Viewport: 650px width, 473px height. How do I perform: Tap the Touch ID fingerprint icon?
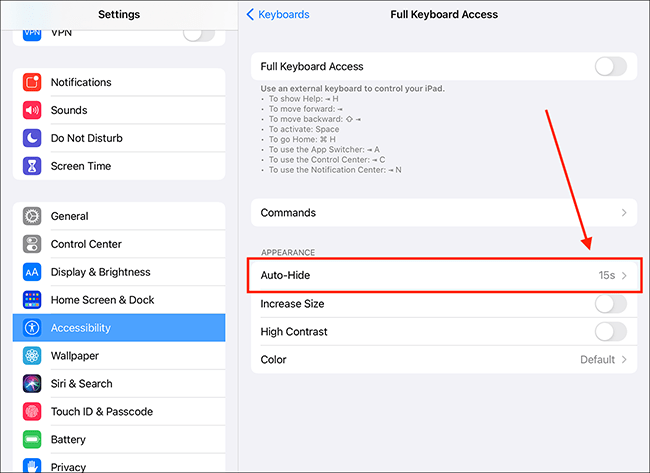click(x=32, y=412)
